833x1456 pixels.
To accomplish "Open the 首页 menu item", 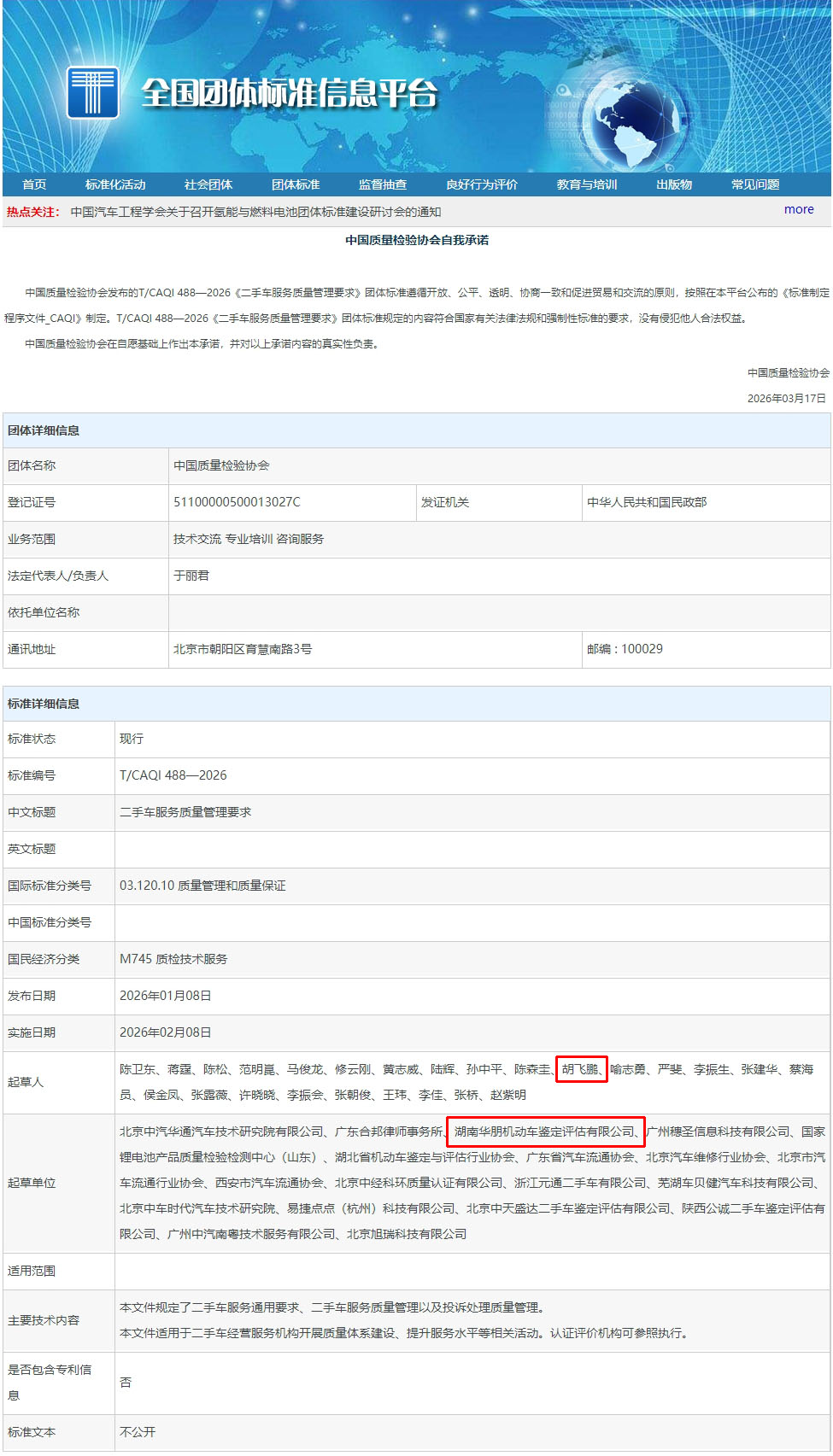I will pyautogui.click(x=34, y=184).
